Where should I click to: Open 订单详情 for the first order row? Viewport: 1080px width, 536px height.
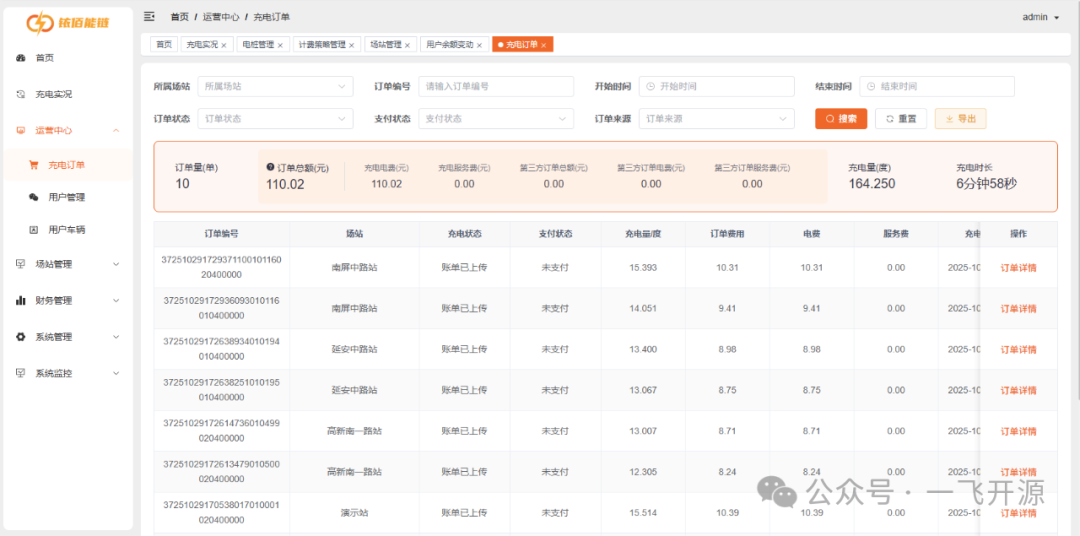(1018, 268)
